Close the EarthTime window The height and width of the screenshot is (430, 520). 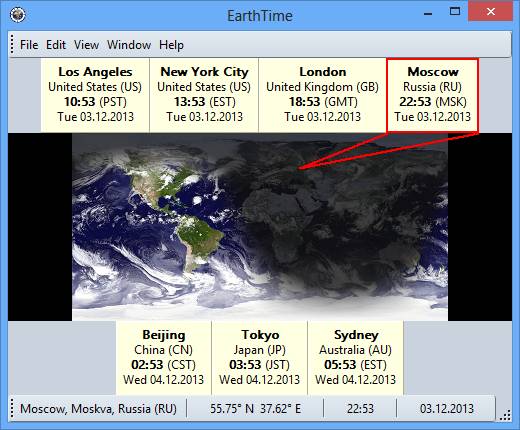click(x=490, y=12)
